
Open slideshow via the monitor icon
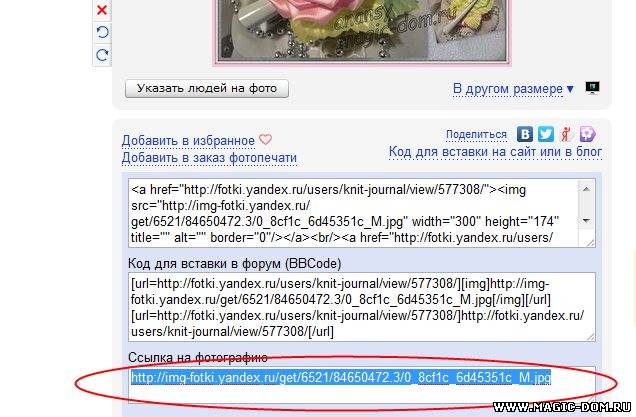[x=592, y=88]
